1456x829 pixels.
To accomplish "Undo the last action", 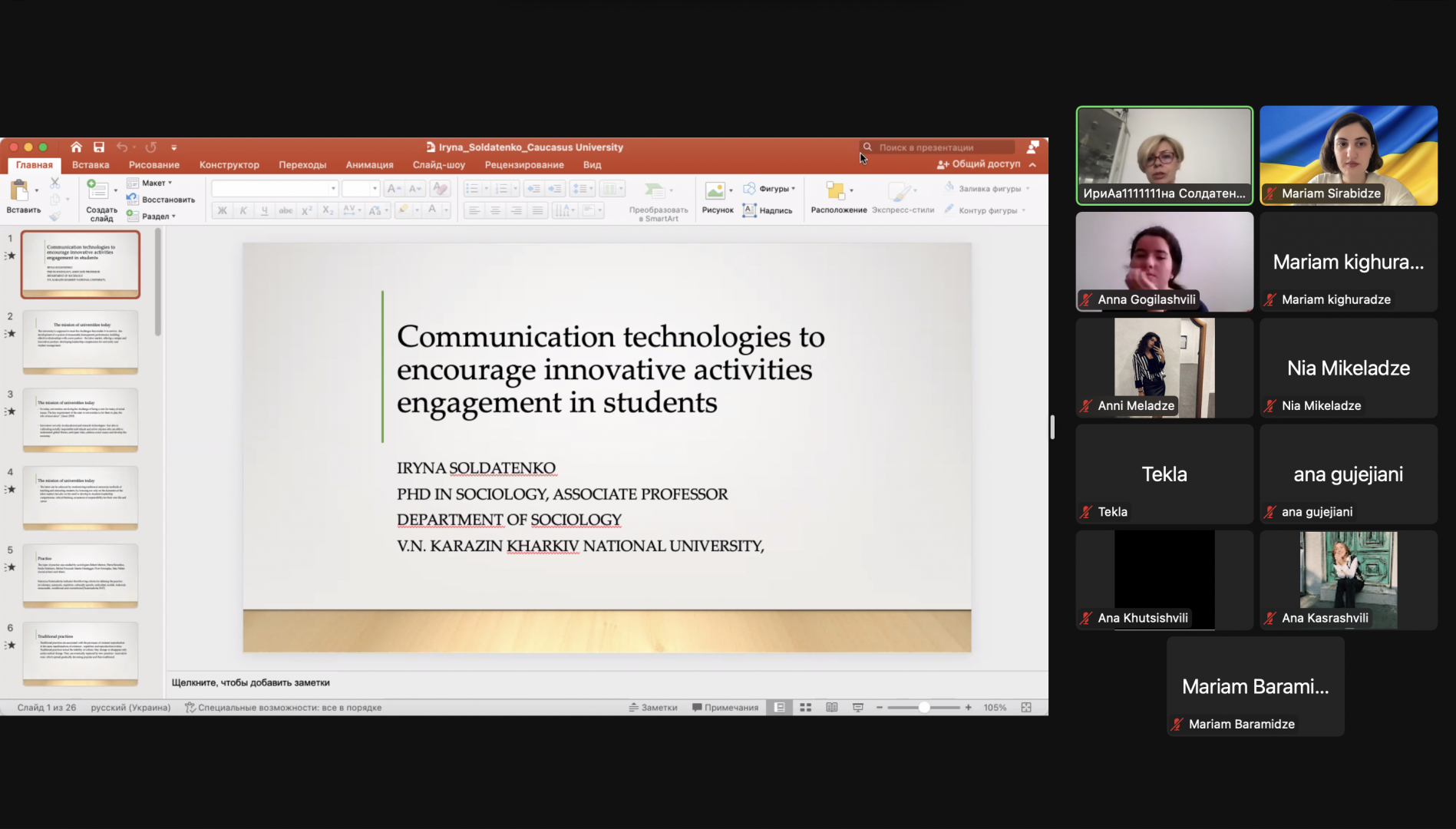I will pyautogui.click(x=122, y=147).
